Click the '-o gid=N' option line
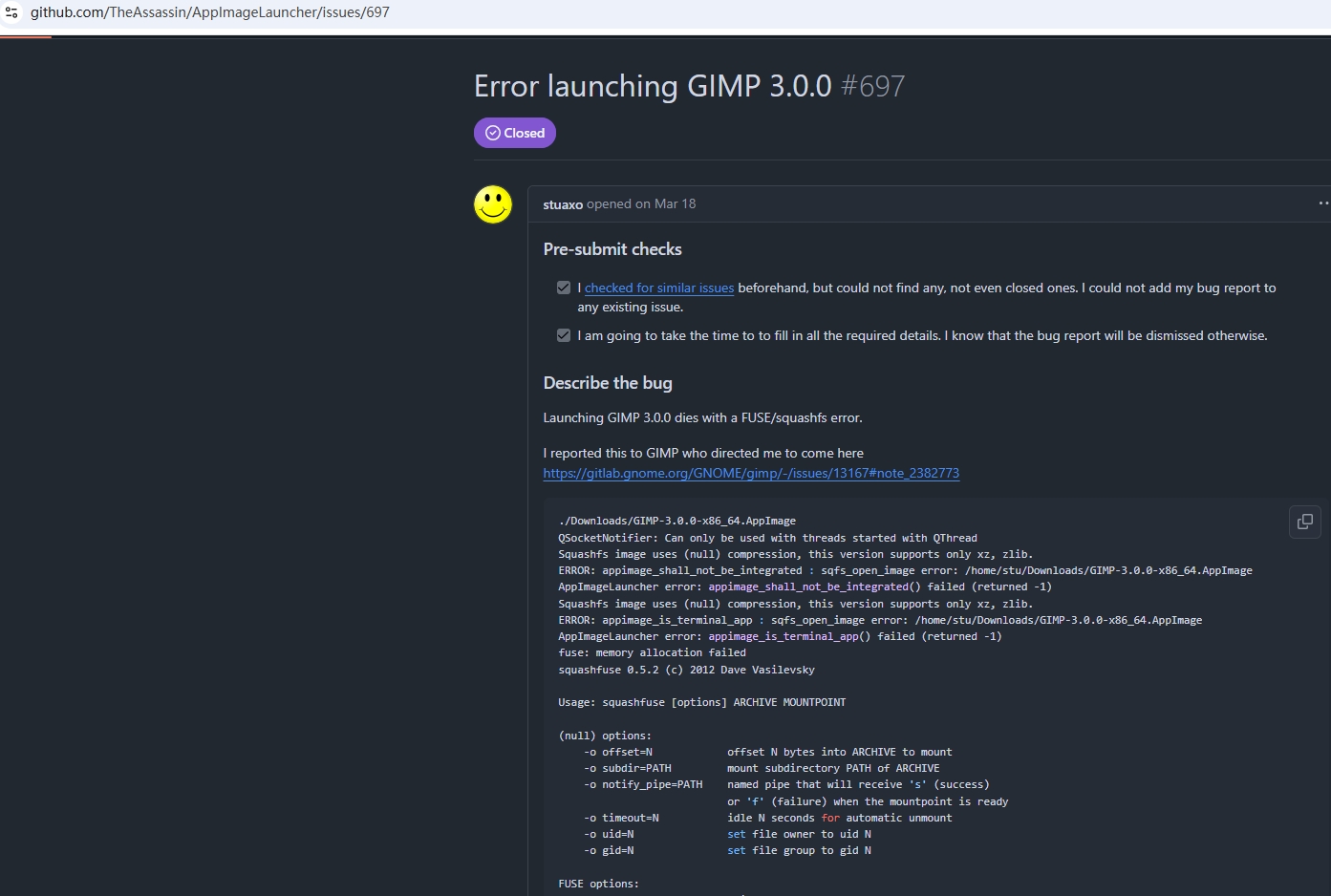Screen dimensions: 1331x896 (x=727, y=851)
